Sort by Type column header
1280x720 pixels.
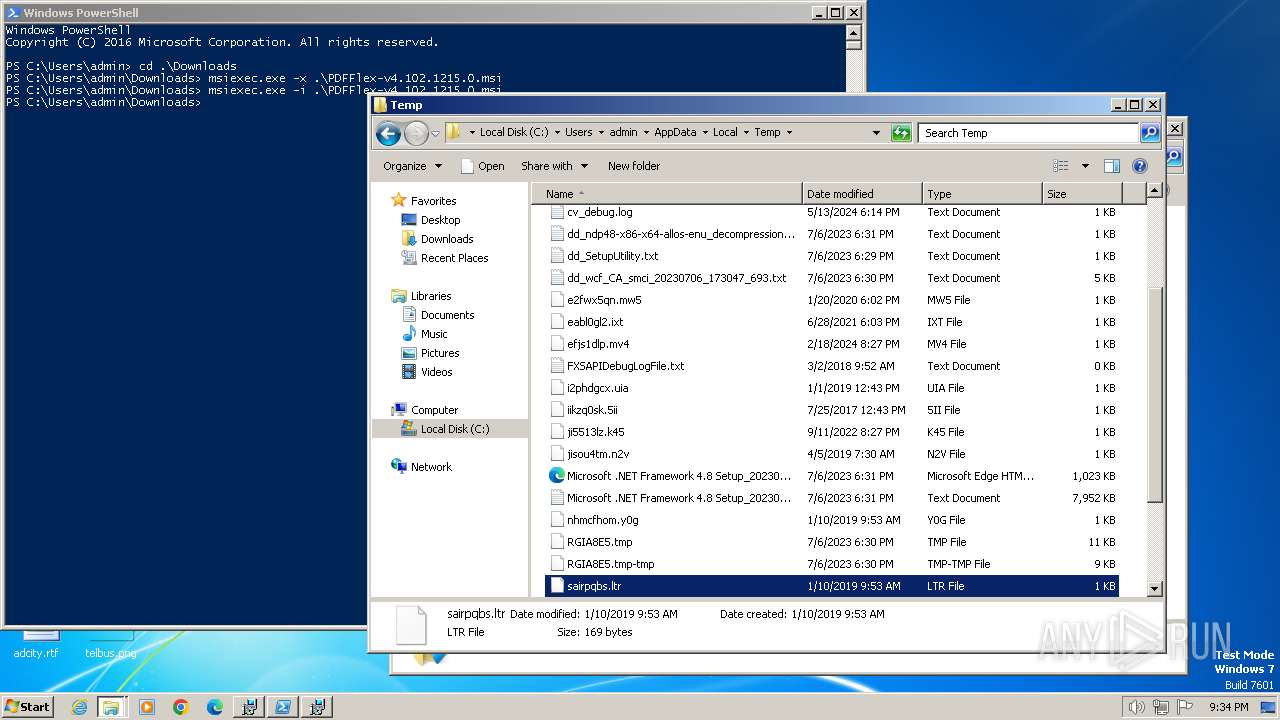click(982, 194)
